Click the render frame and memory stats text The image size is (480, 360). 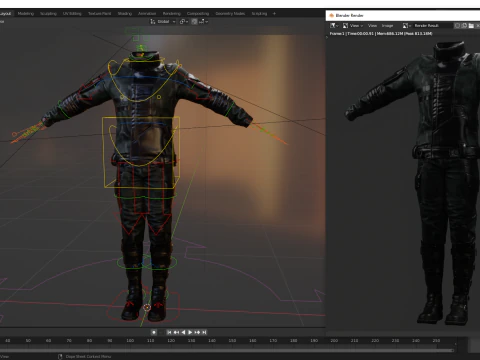pyautogui.click(x=381, y=34)
